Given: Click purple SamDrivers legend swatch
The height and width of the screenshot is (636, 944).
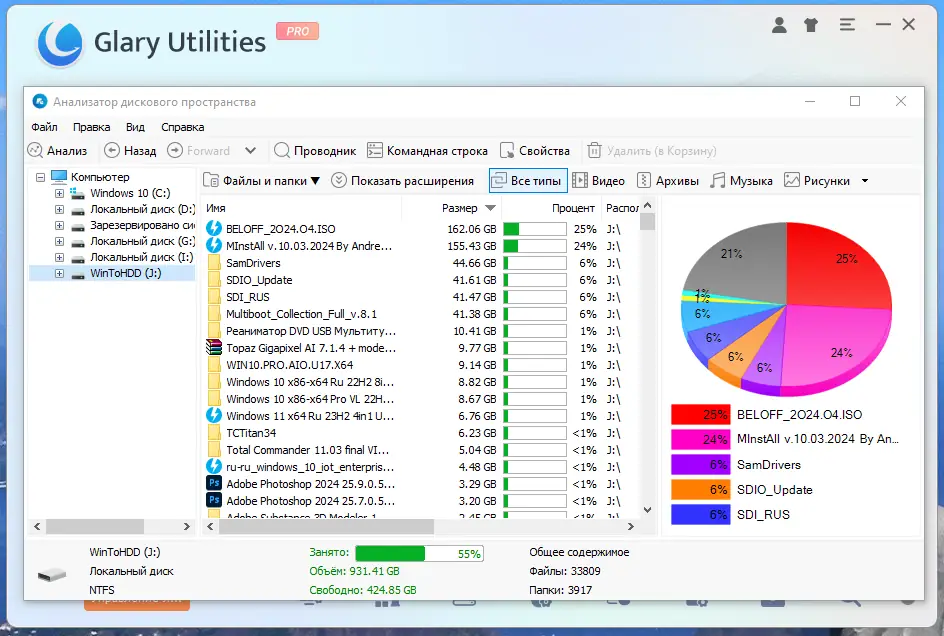Looking at the screenshot, I should tap(701, 464).
